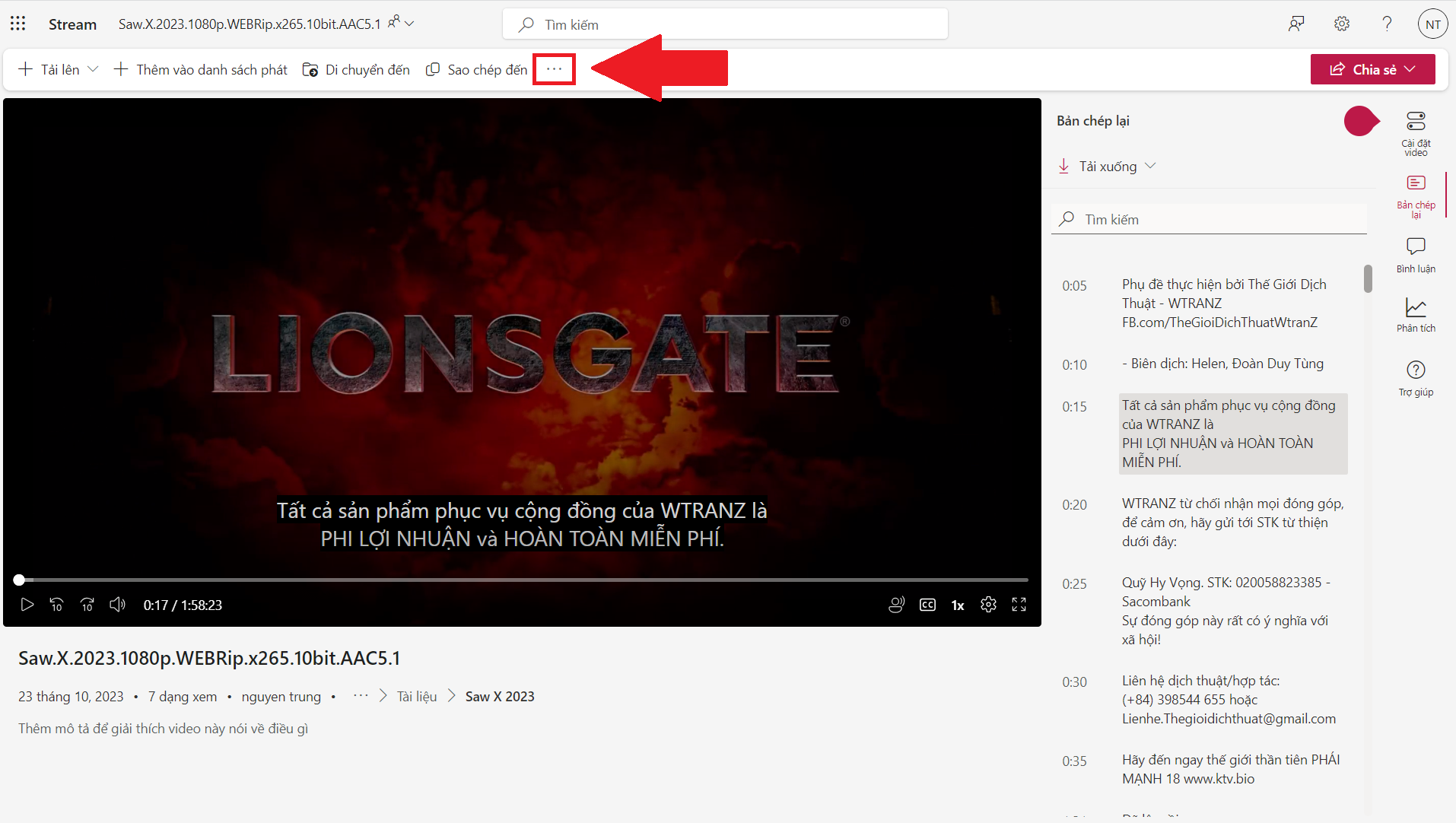
Task: Open the settings gear in the header
Action: click(x=1342, y=24)
